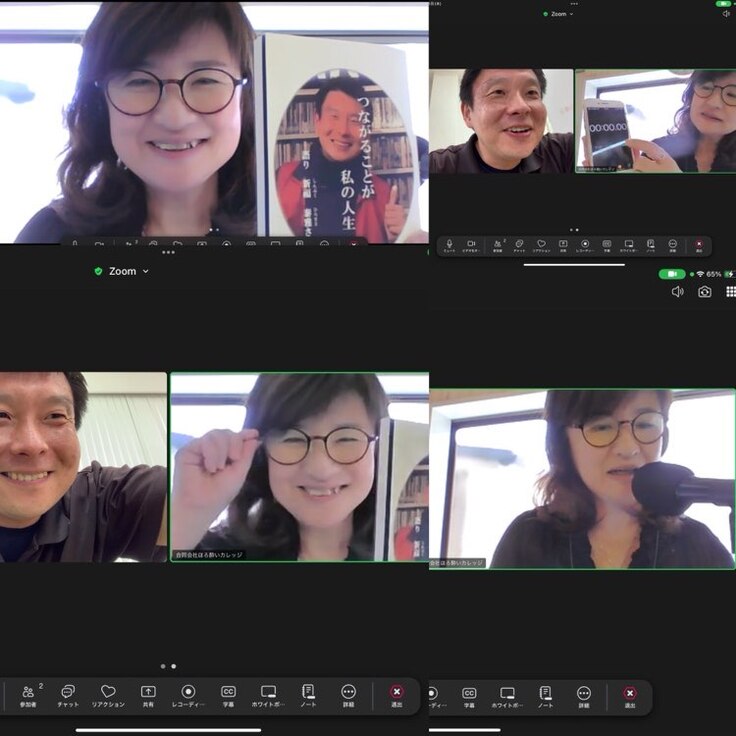This screenshot has height=736, width=736.
Task: Toggle the video camera in top-right toolbar
Action: [x=472, y=244]
